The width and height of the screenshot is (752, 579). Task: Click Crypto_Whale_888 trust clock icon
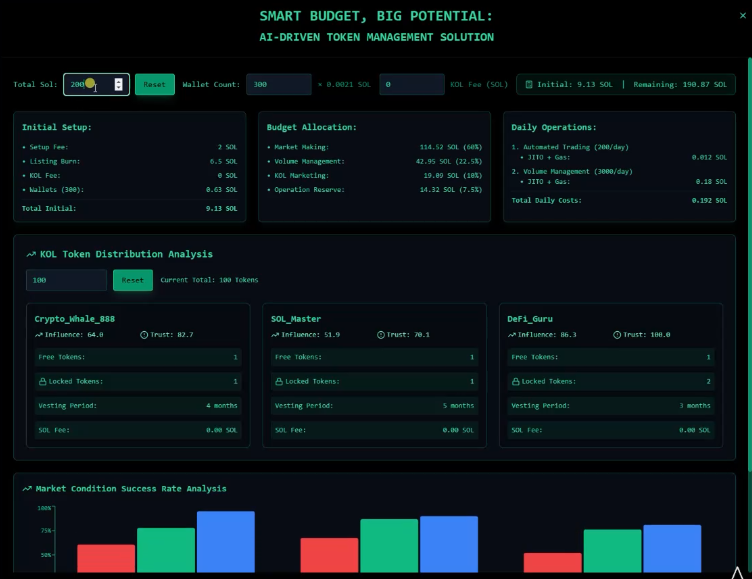tap(144, 335)
